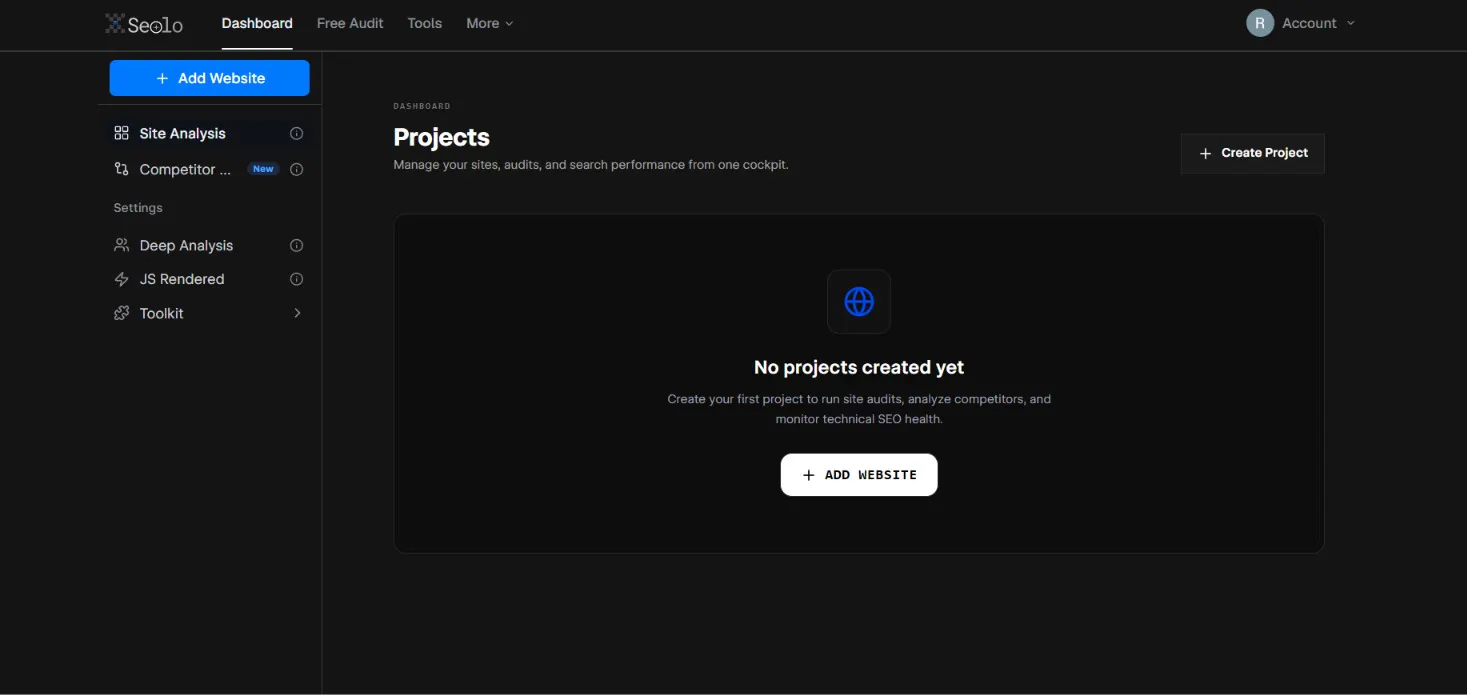Click the Seolo logo
Viewport: 1467px width, 695px height.
pyautogui.click(x=144, y=24)
